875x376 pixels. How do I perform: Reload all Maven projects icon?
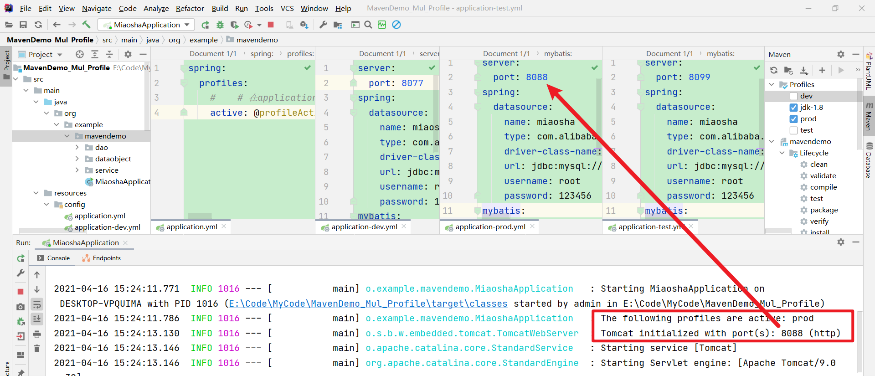[x=773, y=70]
